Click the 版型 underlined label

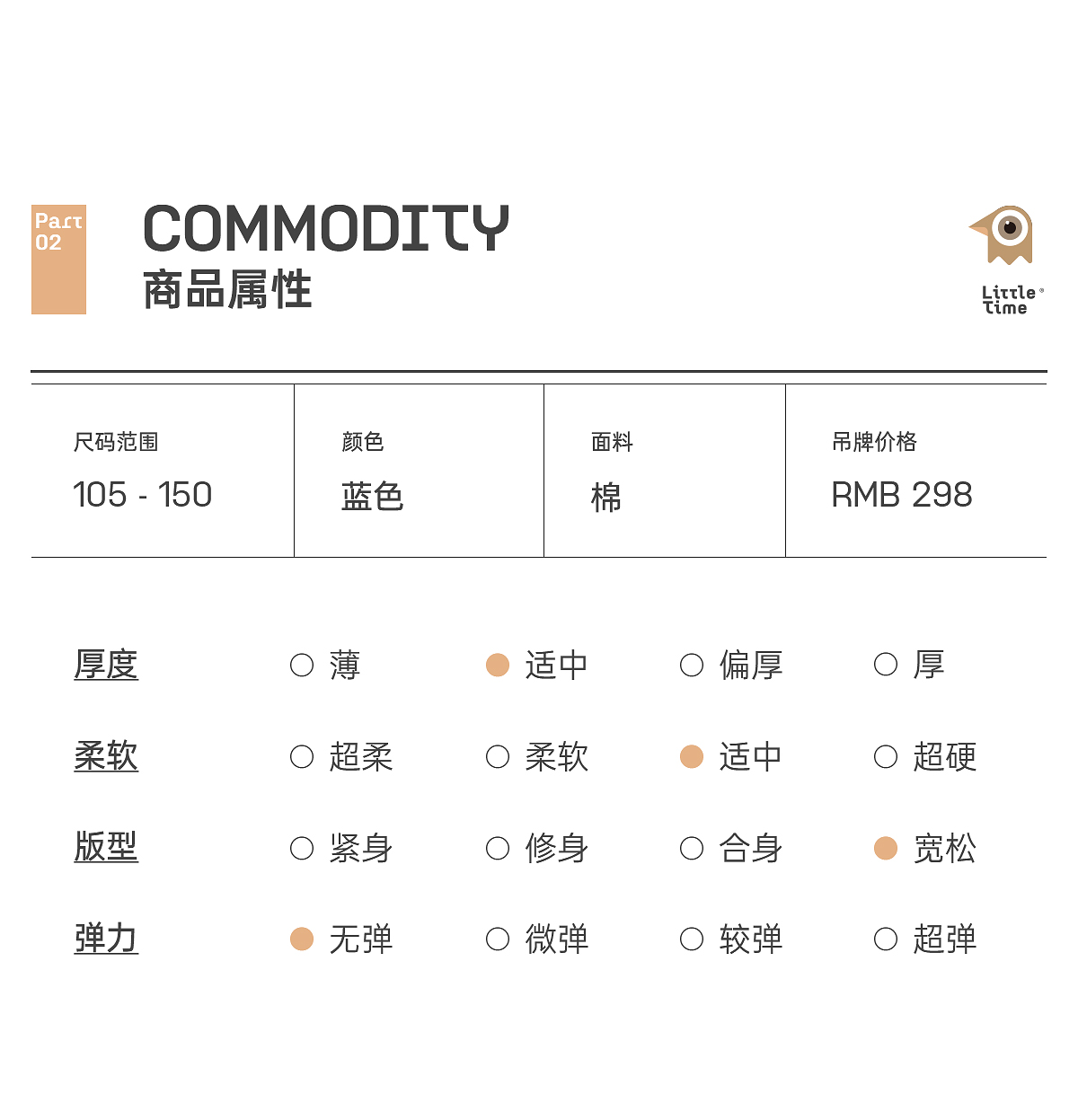tap(106, 847)
